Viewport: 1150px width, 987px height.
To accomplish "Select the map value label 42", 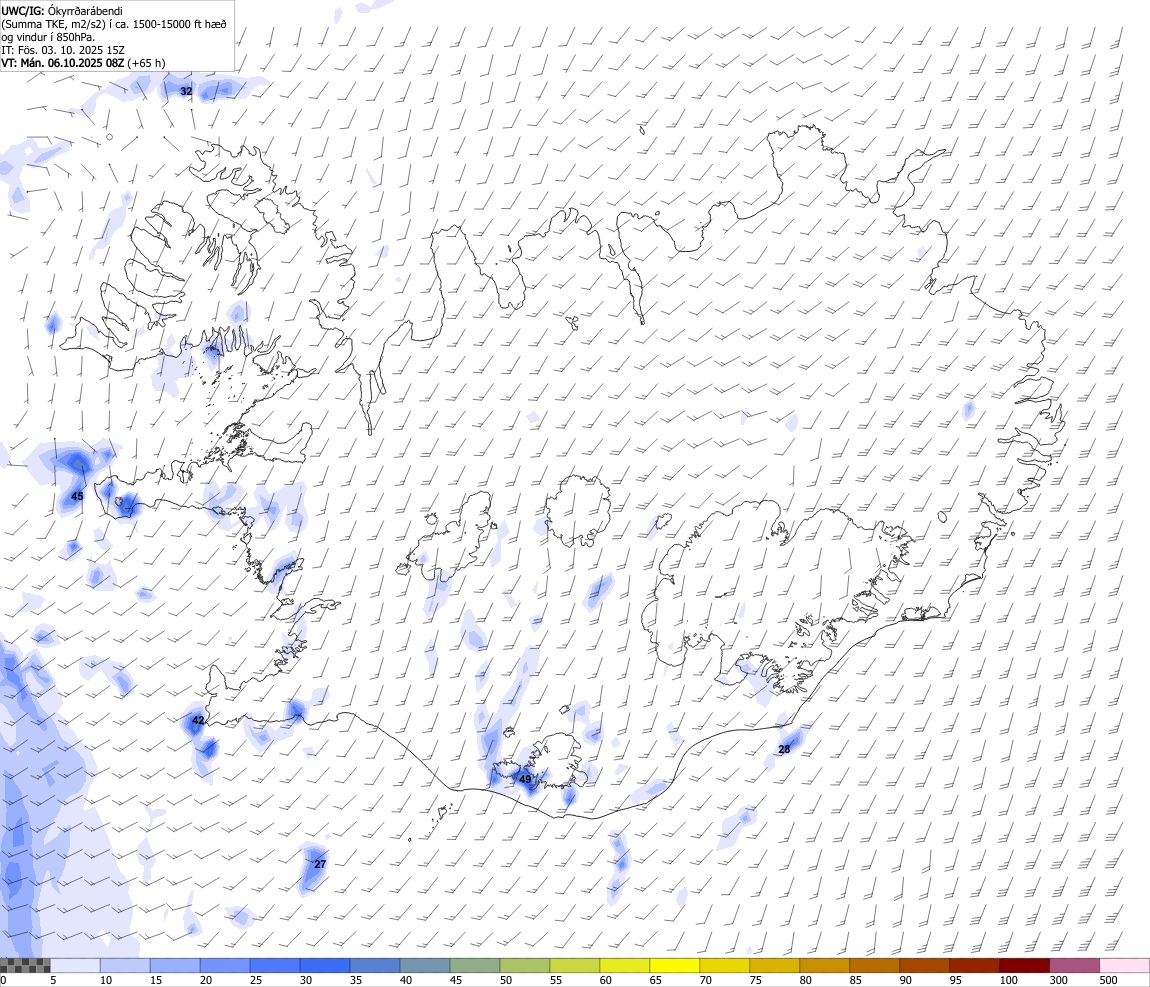I will [x=198, y=720].
